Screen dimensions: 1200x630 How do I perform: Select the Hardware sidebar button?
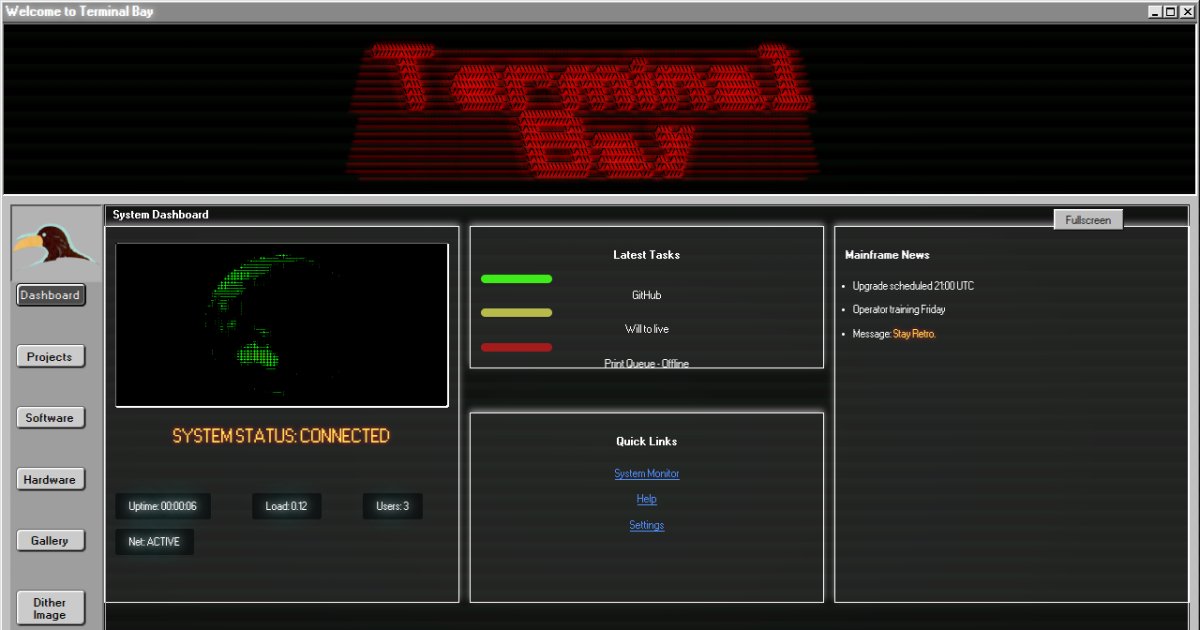50,480
